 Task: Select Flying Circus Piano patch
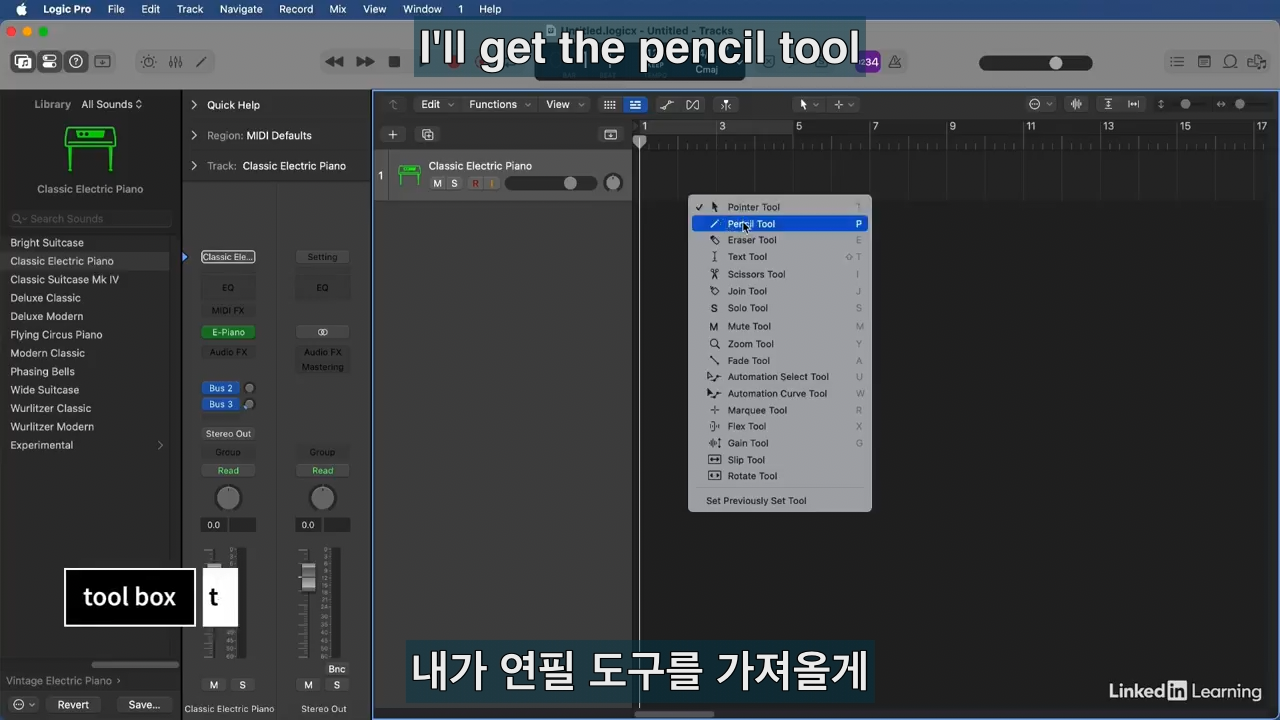pos(56,335)
